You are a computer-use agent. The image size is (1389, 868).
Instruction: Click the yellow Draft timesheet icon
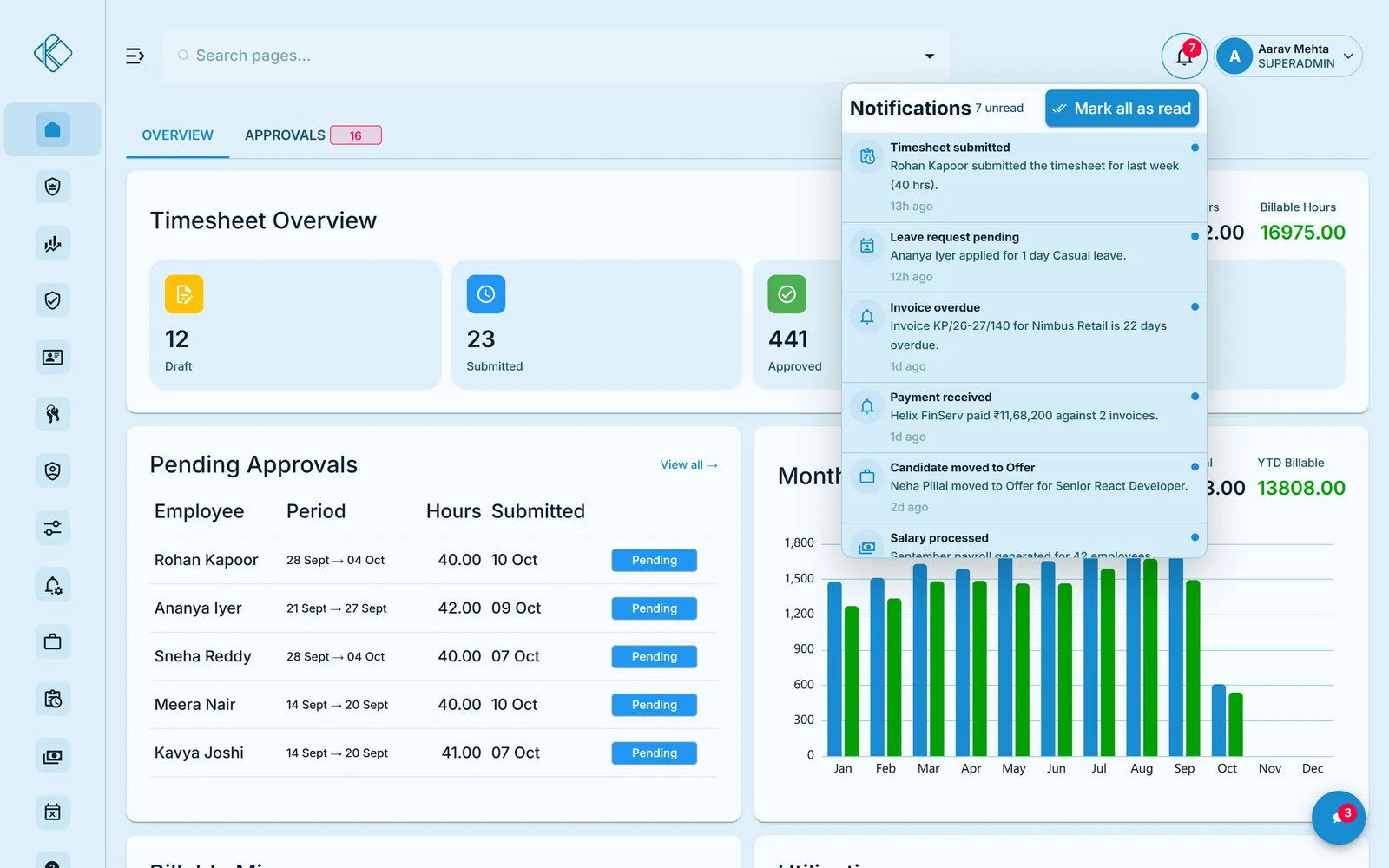click(184, 294)
